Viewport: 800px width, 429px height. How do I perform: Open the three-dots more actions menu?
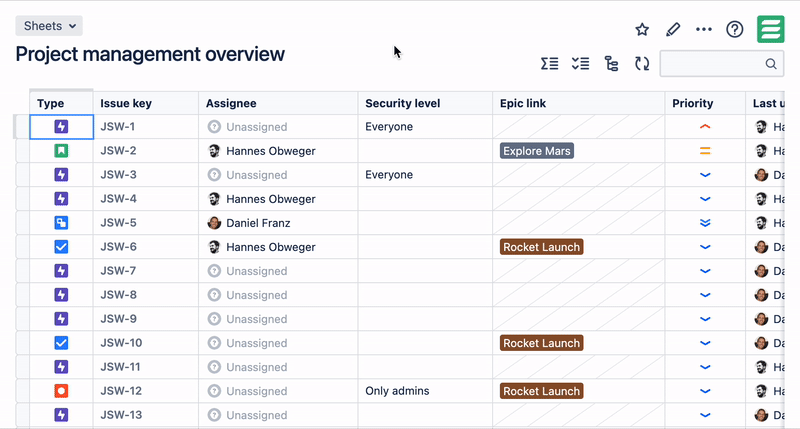(x=704, y=30)
